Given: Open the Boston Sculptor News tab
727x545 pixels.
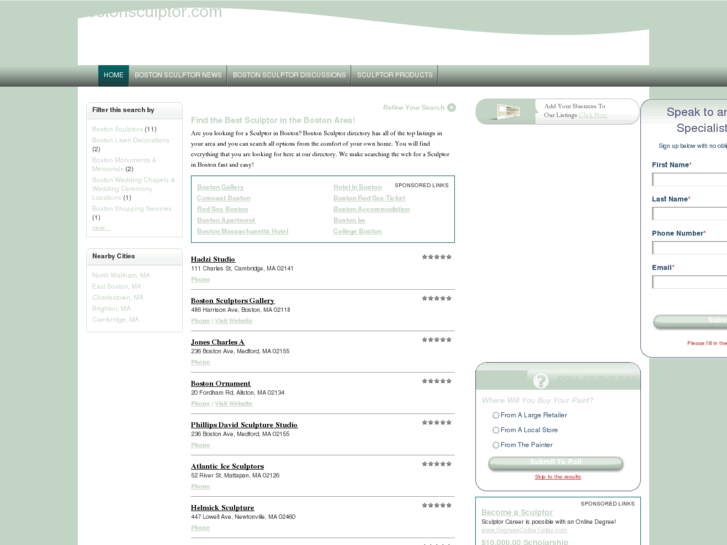Looking at the screenshot, I should click(178, 75).
